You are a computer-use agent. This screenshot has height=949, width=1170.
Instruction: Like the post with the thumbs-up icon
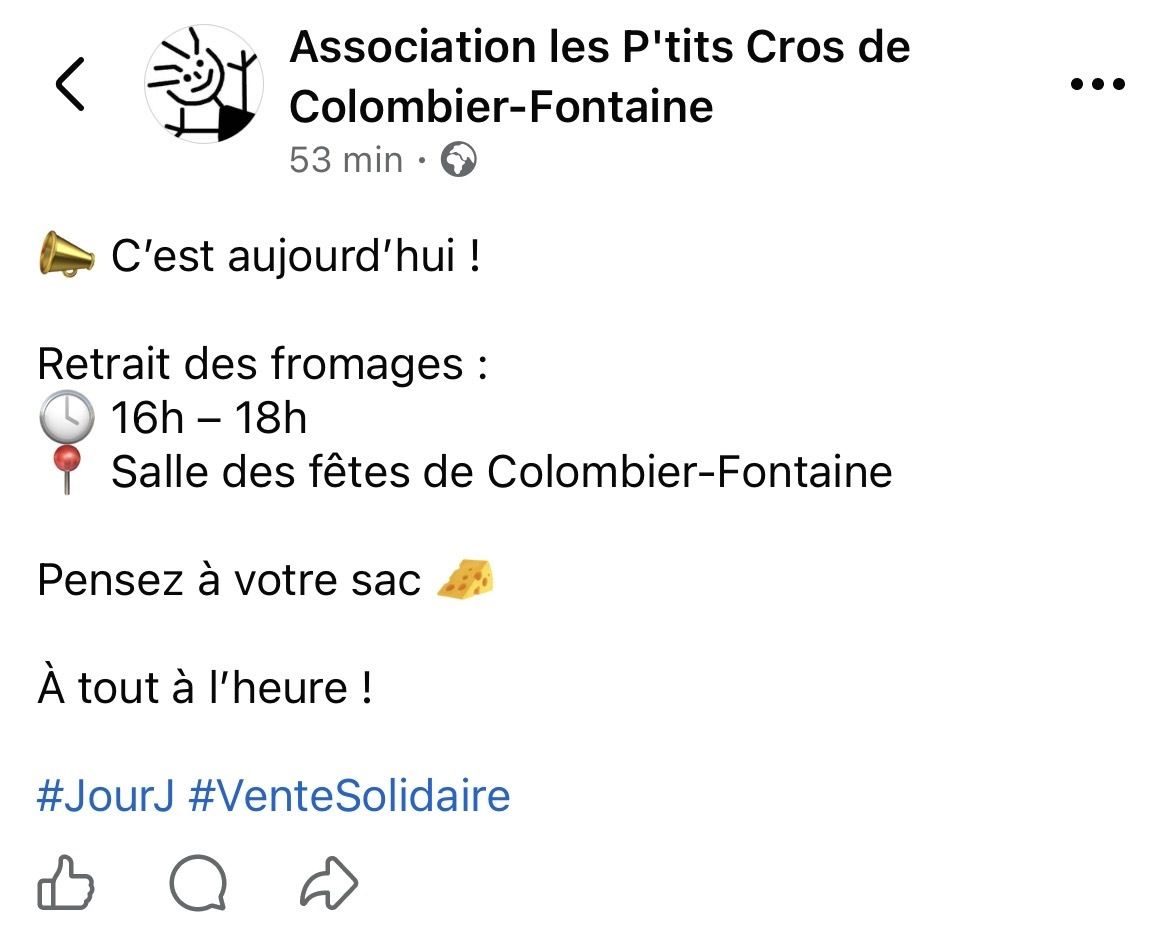[x=66, y=883]
